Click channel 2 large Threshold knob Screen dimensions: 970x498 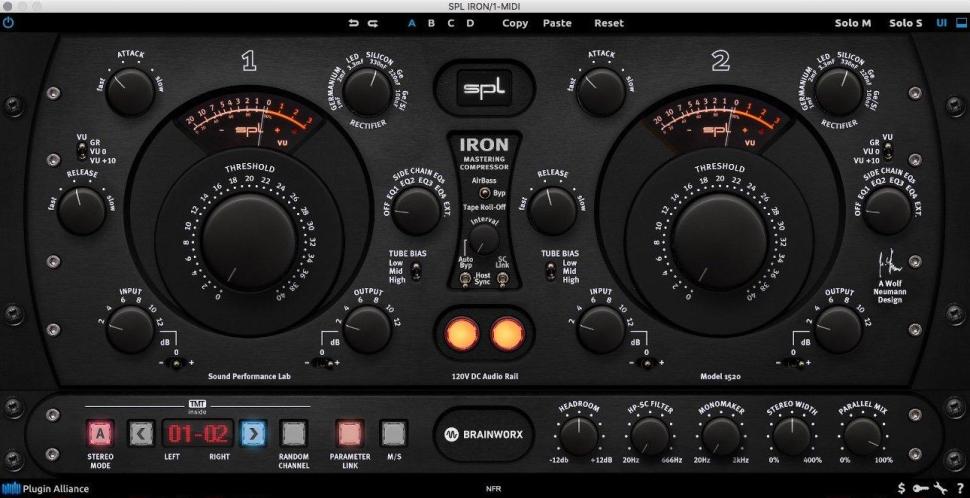point(719,242)
